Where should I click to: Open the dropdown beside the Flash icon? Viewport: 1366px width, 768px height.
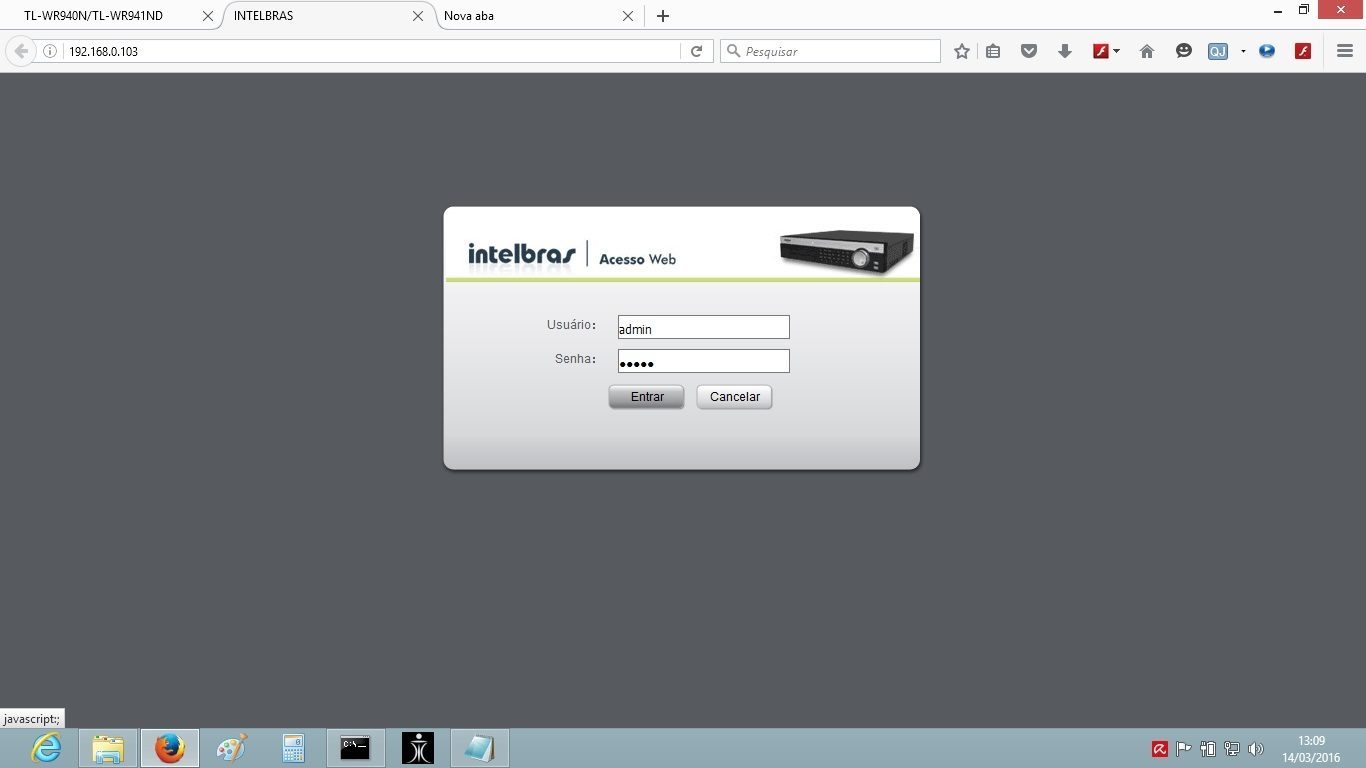(1116, 51)
